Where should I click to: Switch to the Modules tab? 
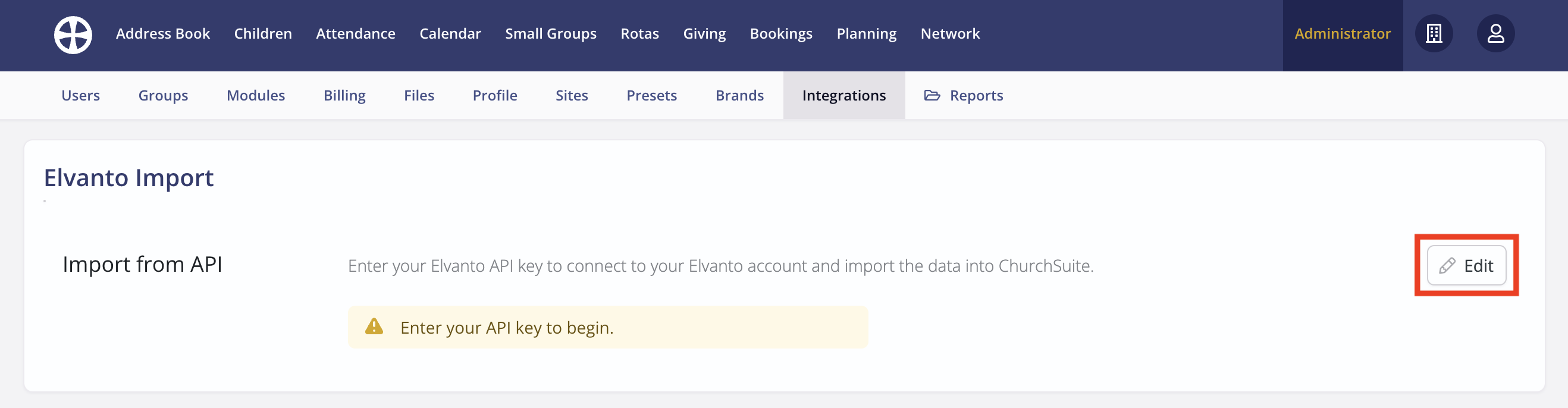(256, 96)
